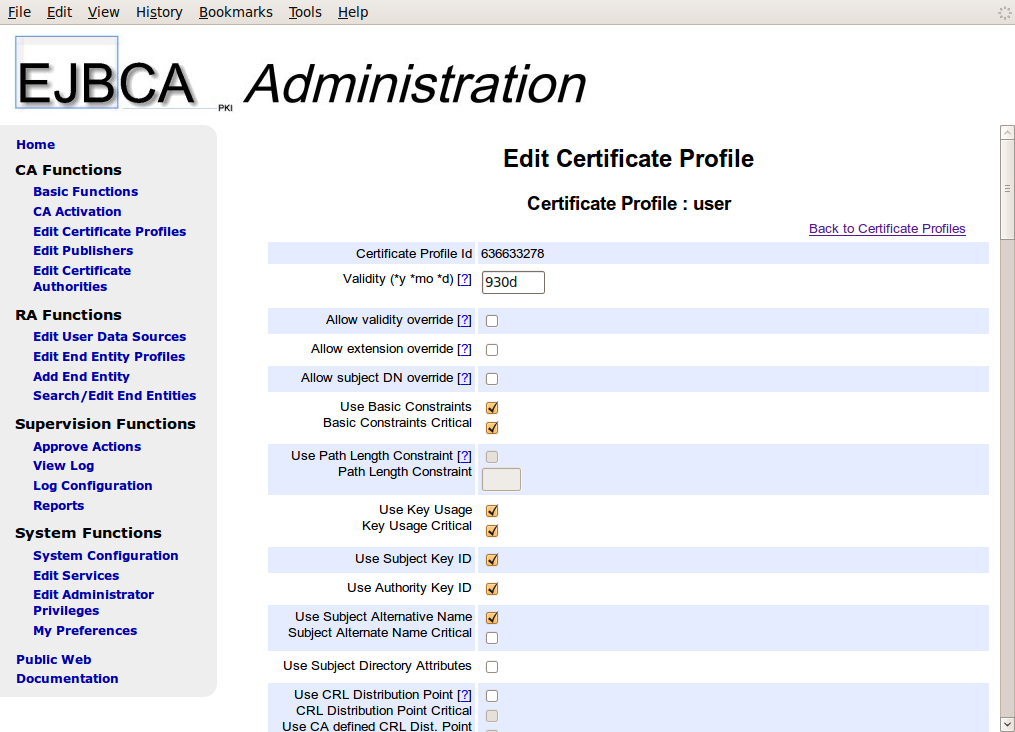Image resolution: width=1015 pixels, height=732 pixels.
Task: Open help [?] for Allow subject DN override
Action: coord(464,378)
